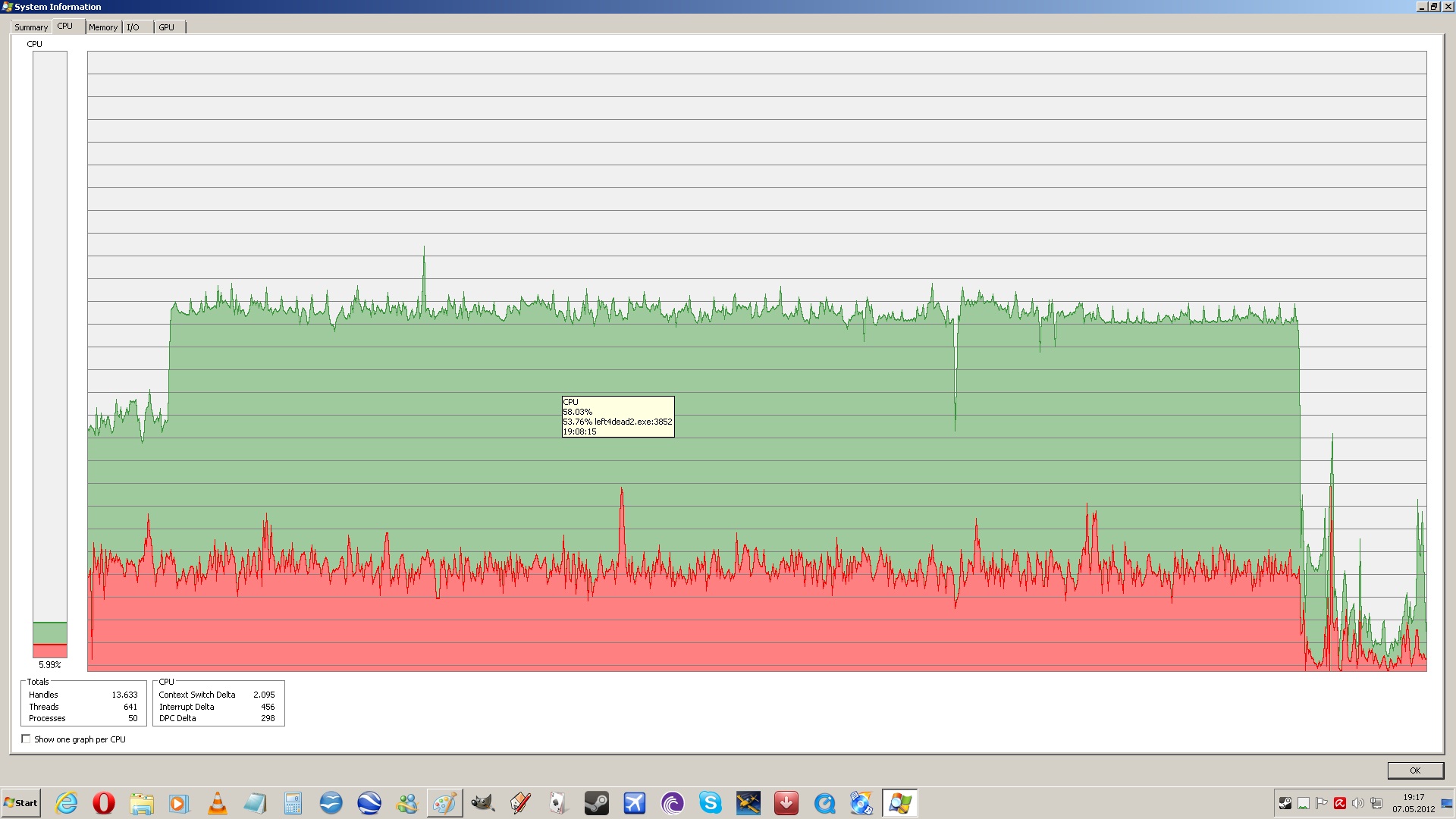Click the volume speaker tray icon
Screen dimensions: 1456x819
1358,803
